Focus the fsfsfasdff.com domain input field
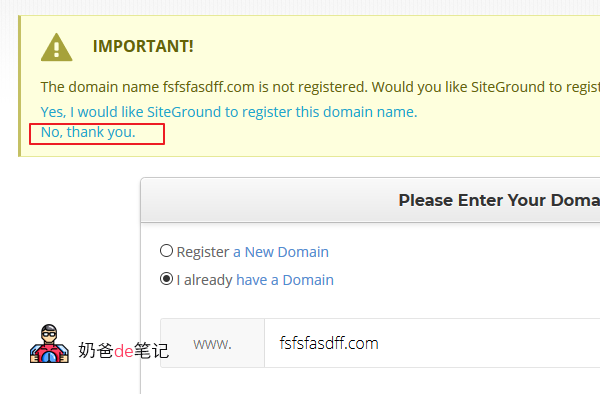 432,343
